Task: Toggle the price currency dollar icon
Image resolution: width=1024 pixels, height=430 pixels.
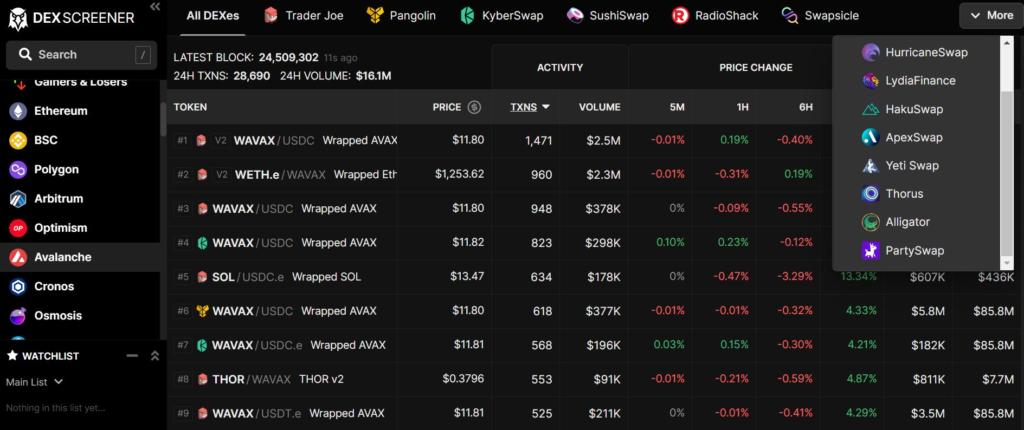Action: pyautogui.click(x=474, y=107)
